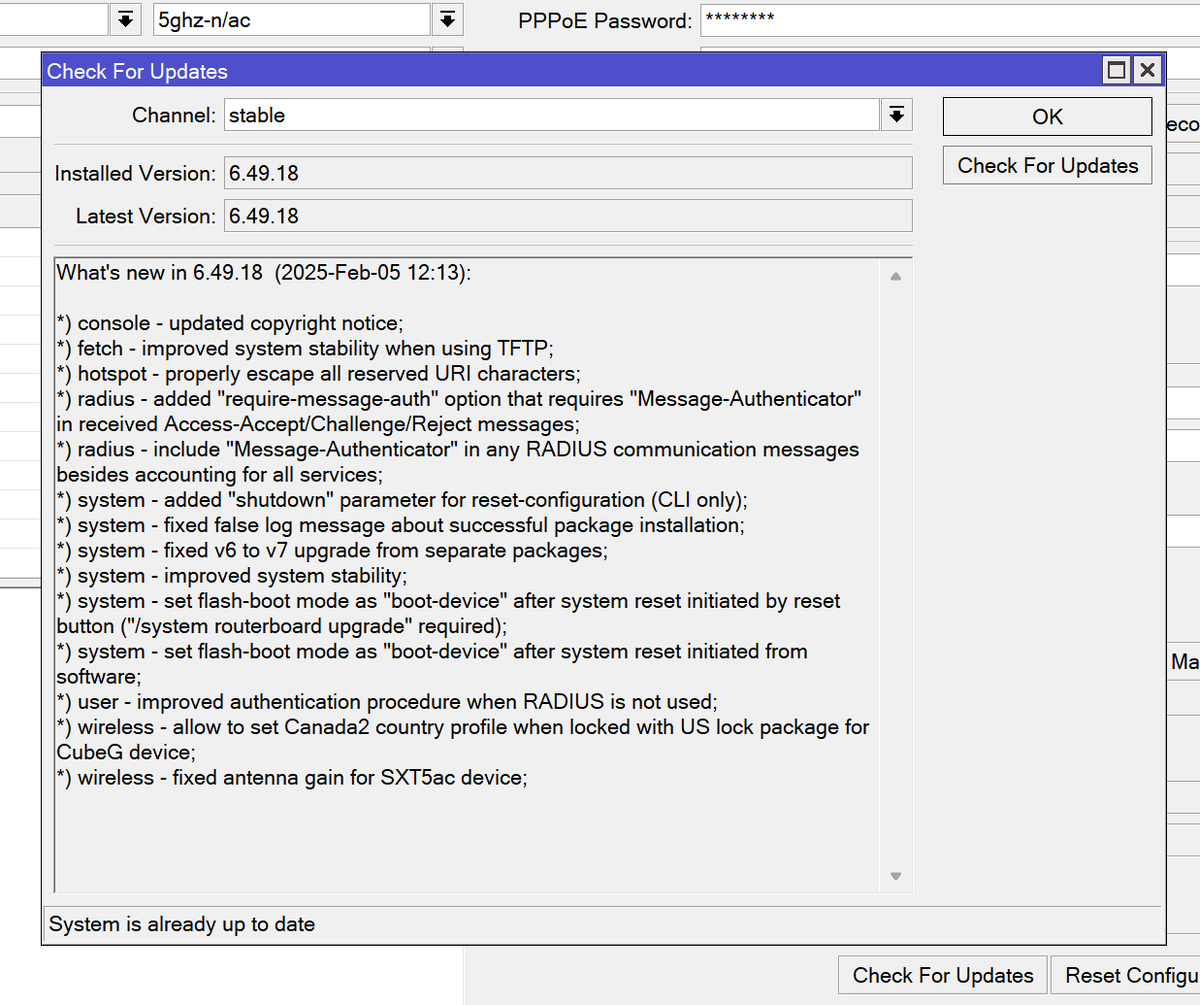Click the Latest Version field
This screenshot has height=1005, width=1200.
pos(568,216)
